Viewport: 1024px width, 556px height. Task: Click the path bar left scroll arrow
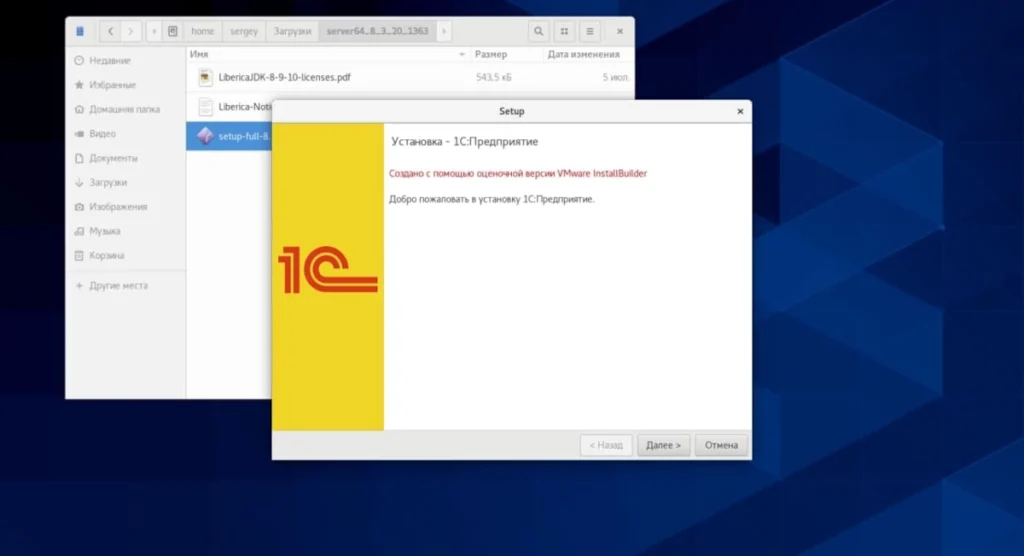[153, 31]
